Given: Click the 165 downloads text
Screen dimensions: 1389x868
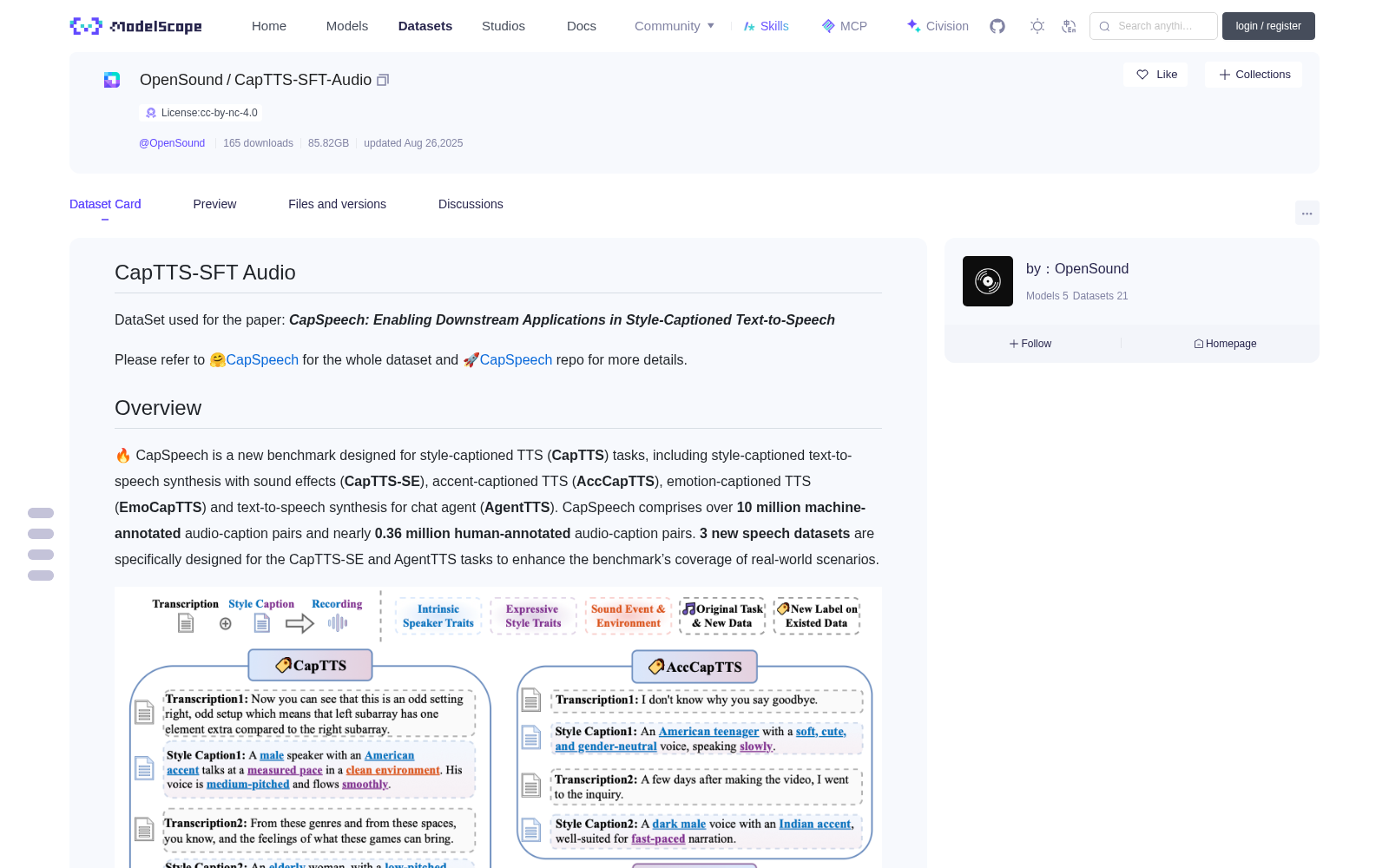Looking at the screenshot, I should tap(258, 143).
